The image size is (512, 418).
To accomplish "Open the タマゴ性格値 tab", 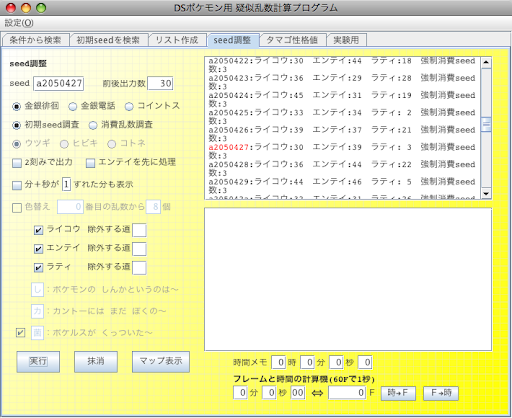I will pos(292,40).
